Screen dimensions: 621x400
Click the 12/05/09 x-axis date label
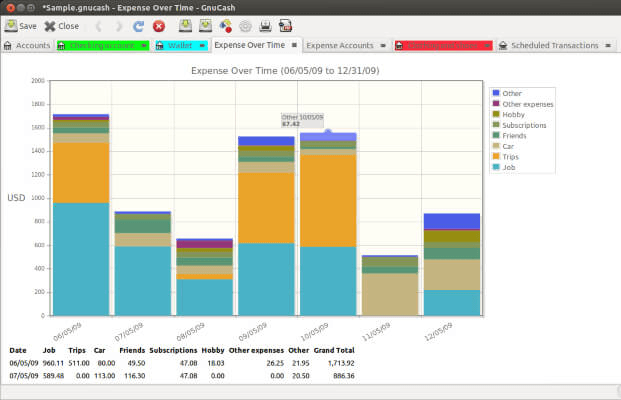tap(438, 332)
